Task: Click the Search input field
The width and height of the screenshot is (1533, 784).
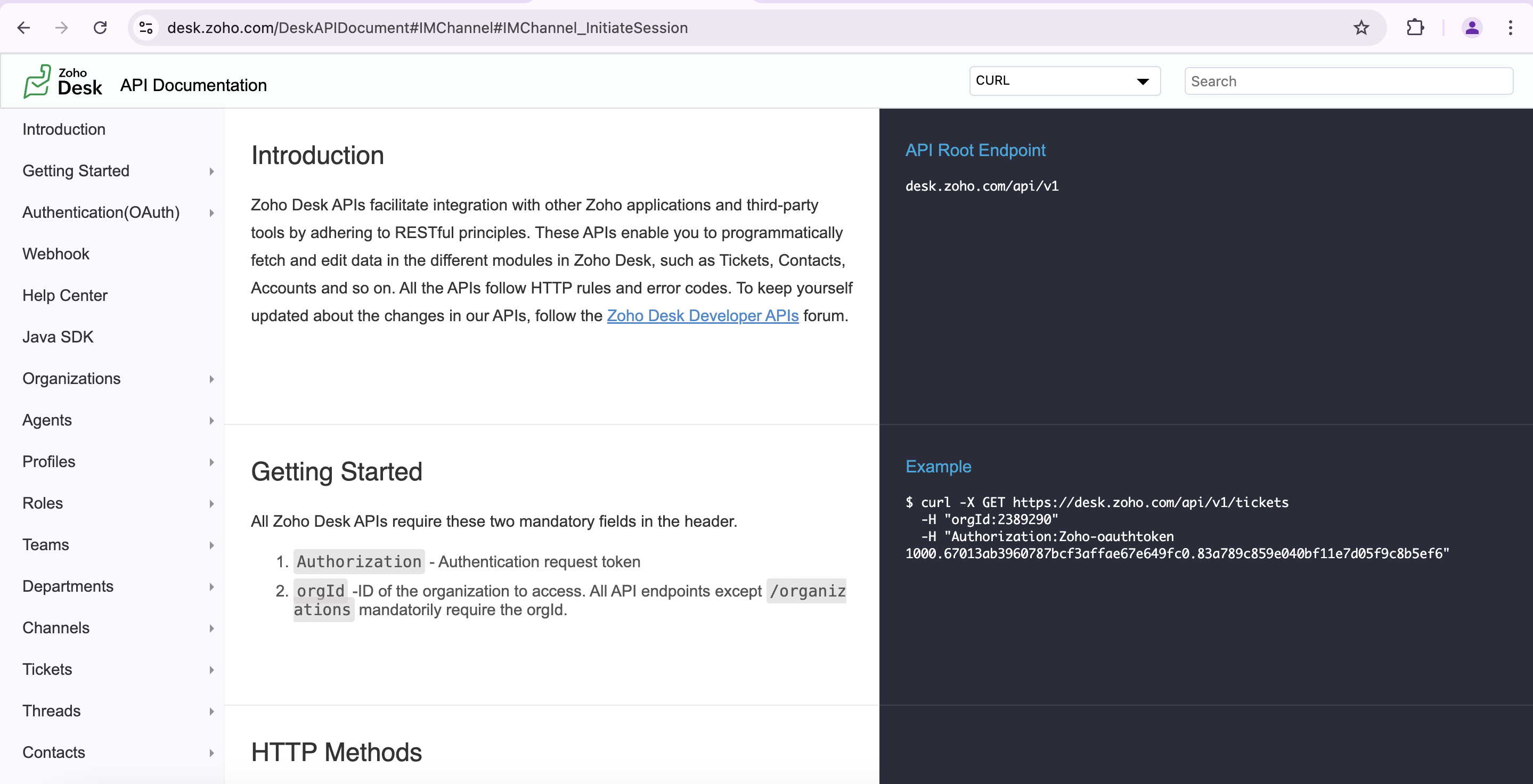Action: click(x=1348, y=81)
